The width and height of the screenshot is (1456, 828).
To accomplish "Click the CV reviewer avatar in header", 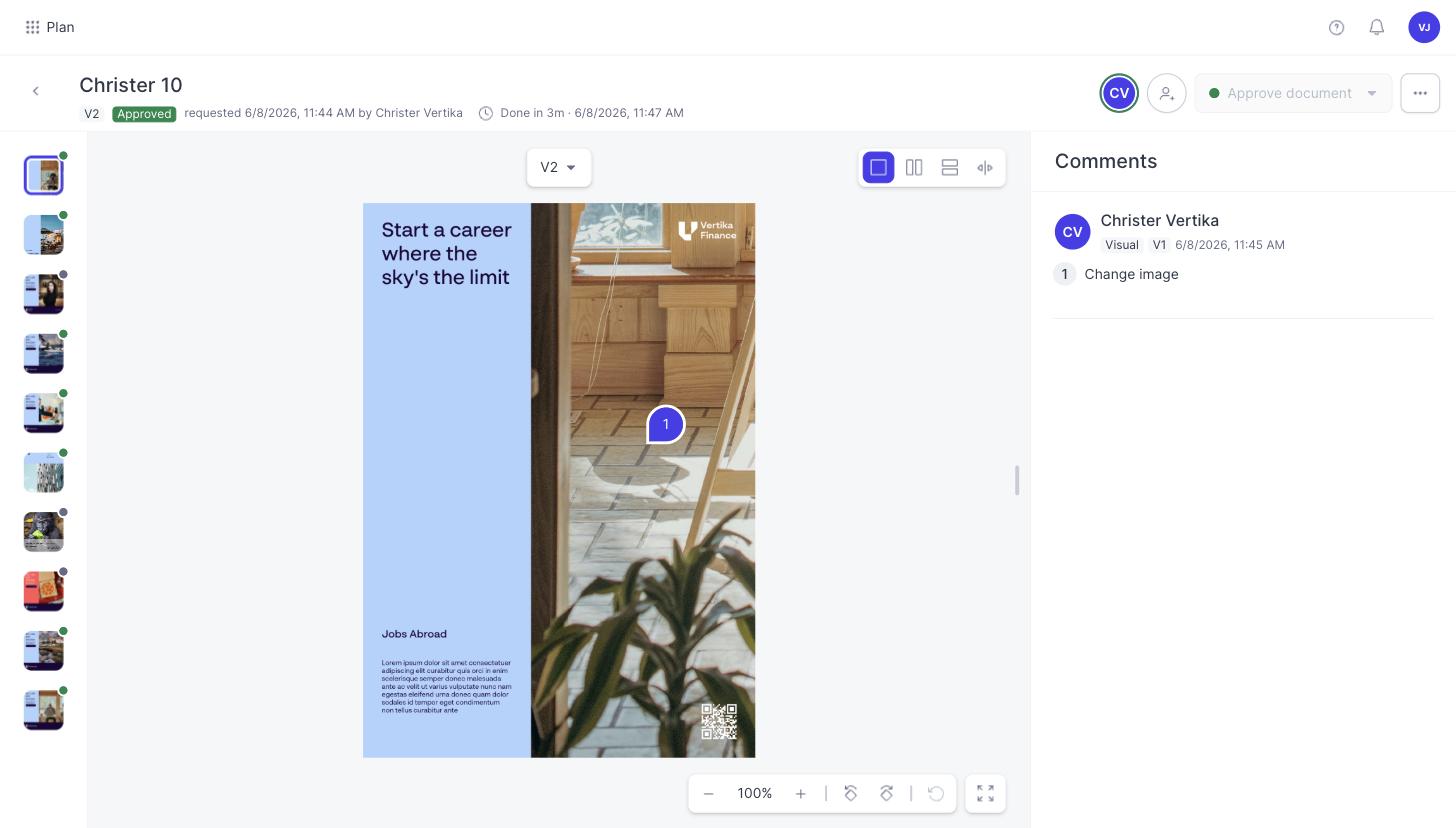I will [1119, 93].
